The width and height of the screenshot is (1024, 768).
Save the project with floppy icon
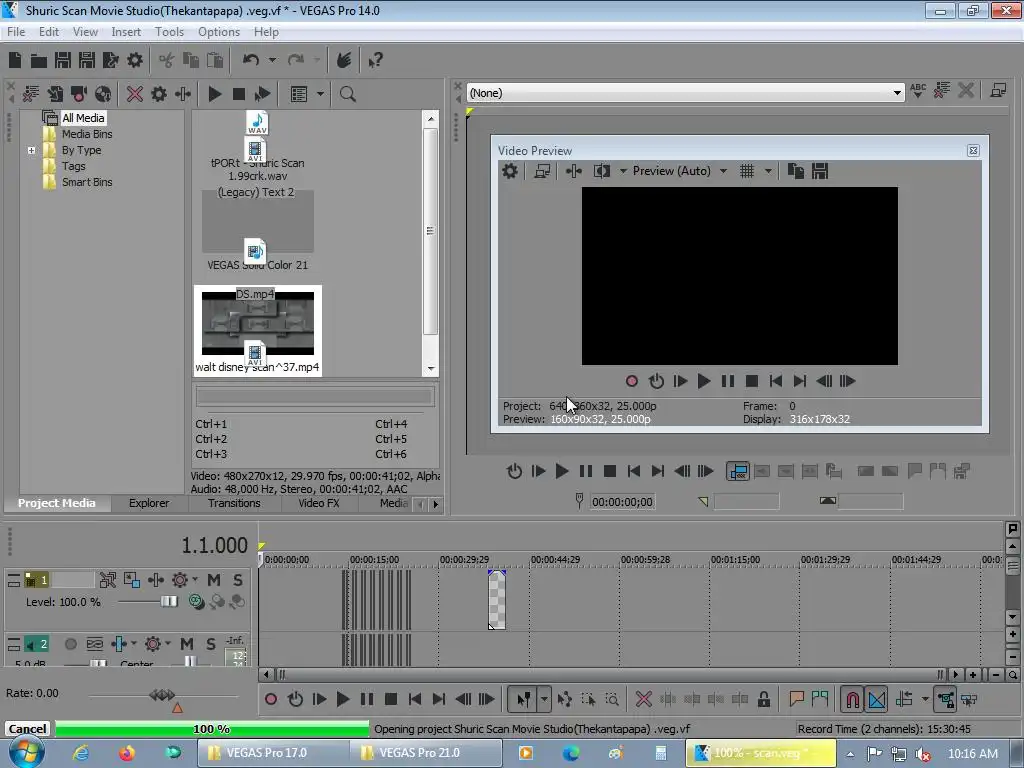[63, 60]
